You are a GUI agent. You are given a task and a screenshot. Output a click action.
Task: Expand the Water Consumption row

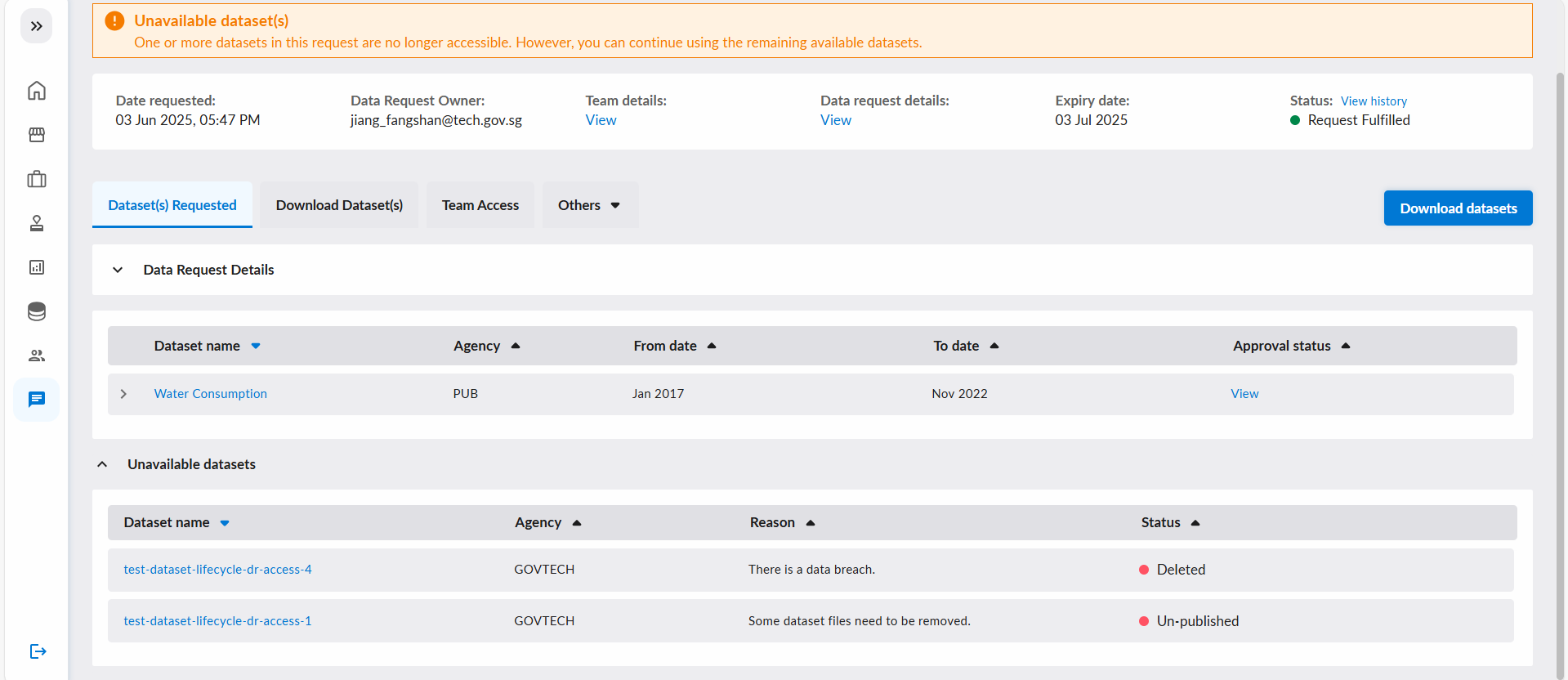point(123,394)
